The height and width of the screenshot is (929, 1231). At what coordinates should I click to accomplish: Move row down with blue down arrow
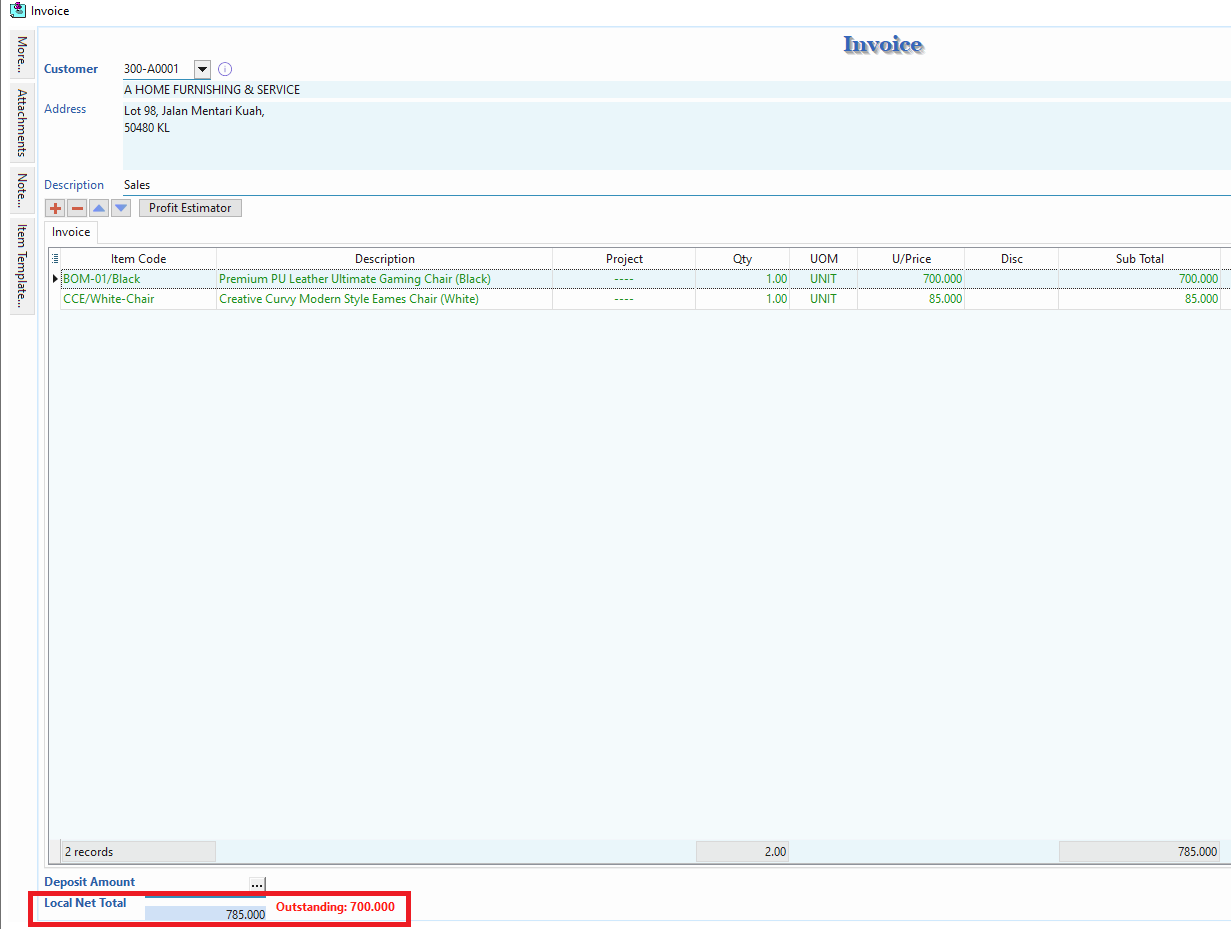(x=121, y=208)
